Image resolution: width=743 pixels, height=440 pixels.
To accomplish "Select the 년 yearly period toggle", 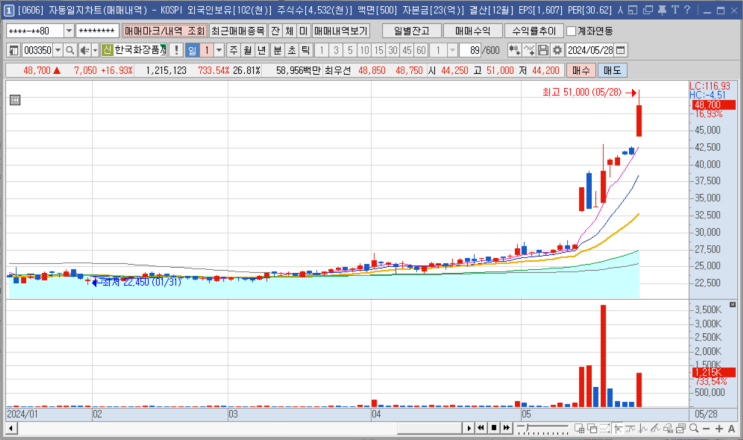I will pyautogui.click(x=262, y=50).
